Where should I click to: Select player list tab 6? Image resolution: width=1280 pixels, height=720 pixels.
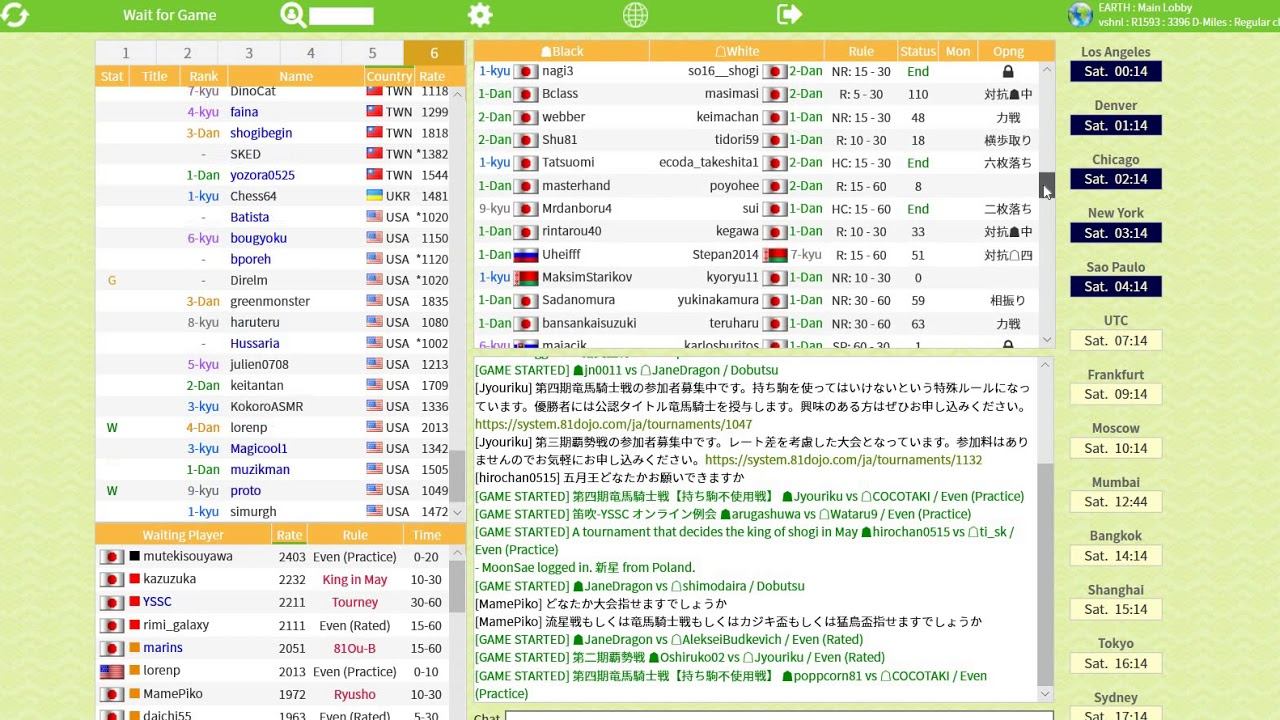click(434, 53)
